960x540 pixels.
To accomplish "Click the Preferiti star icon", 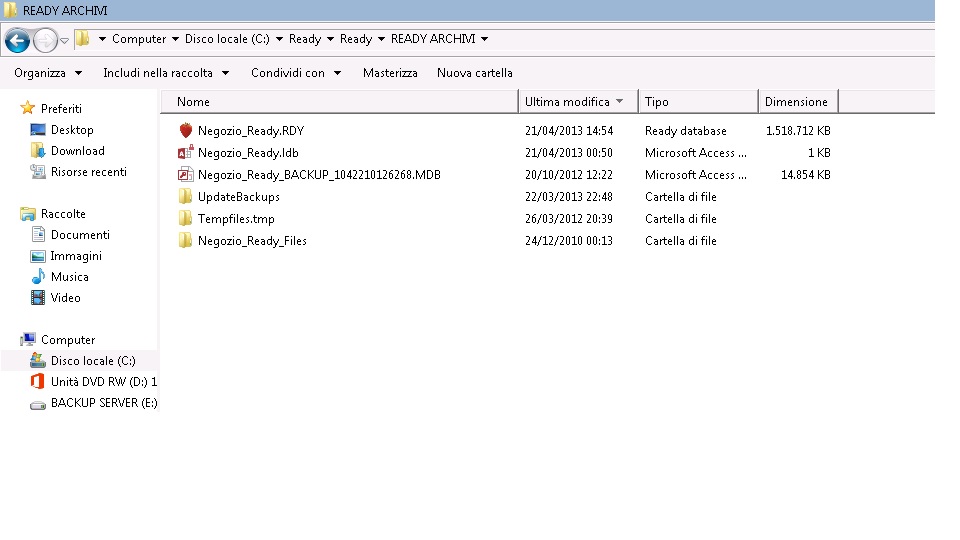I will pyautogui.click(x=28, y=108).
